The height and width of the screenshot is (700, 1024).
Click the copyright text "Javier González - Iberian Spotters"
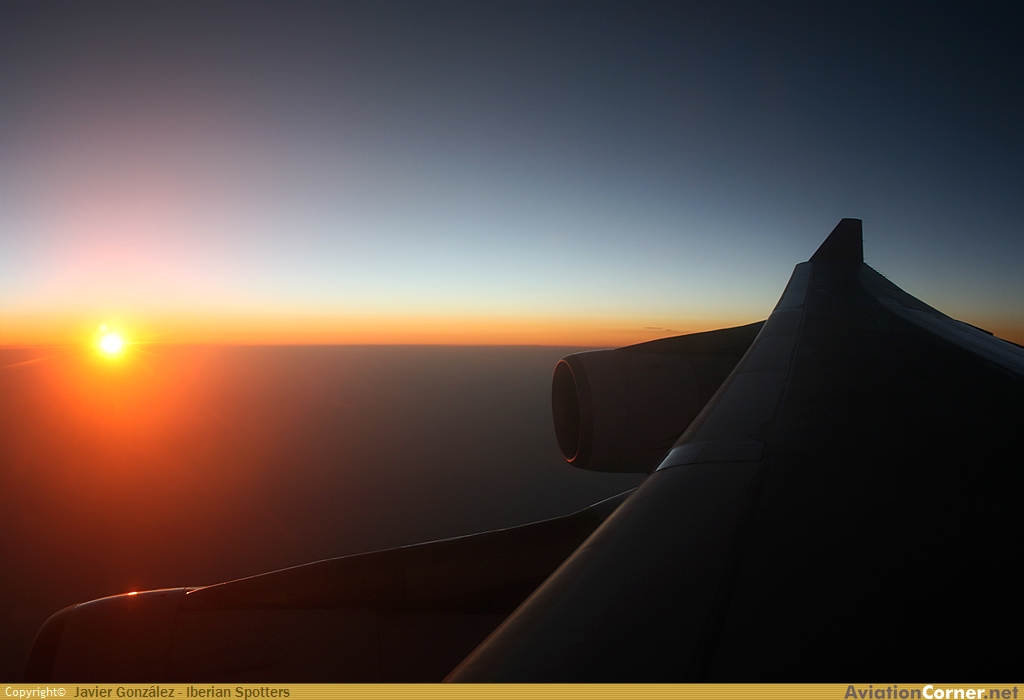click(182, 692)
